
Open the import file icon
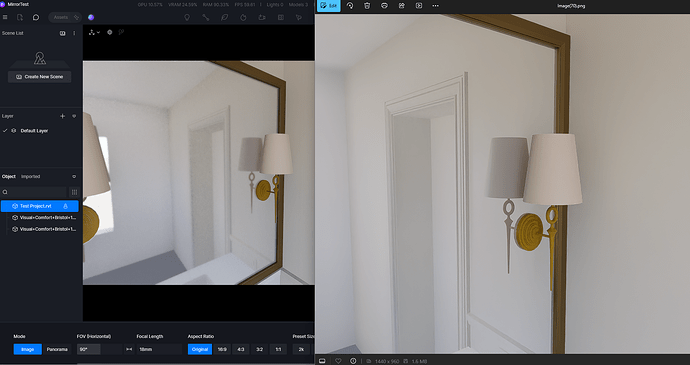[x=20, y=17]
